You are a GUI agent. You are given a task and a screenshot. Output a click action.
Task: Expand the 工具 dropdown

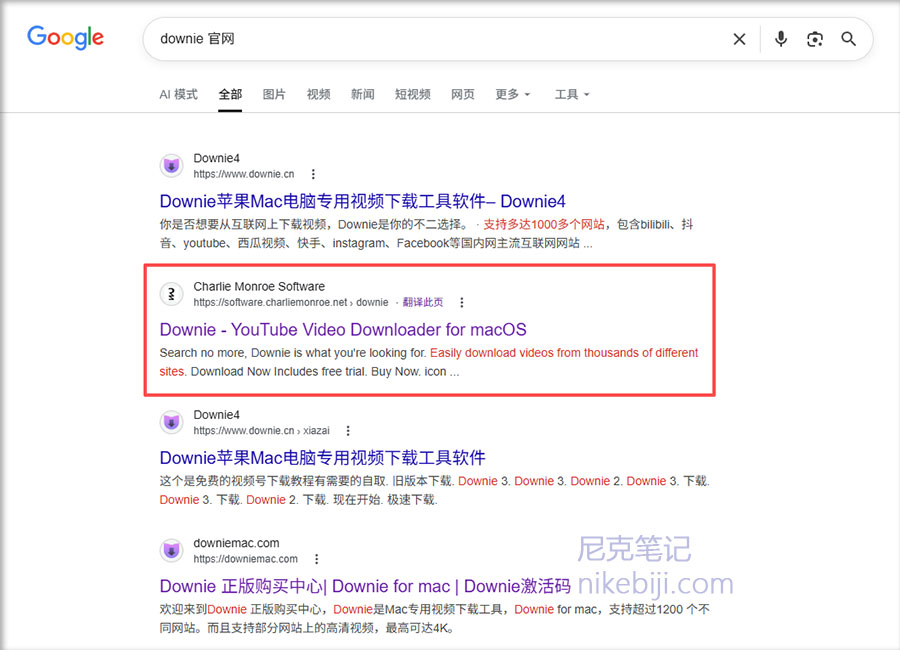pyautogui.click(x=572, y=94)
